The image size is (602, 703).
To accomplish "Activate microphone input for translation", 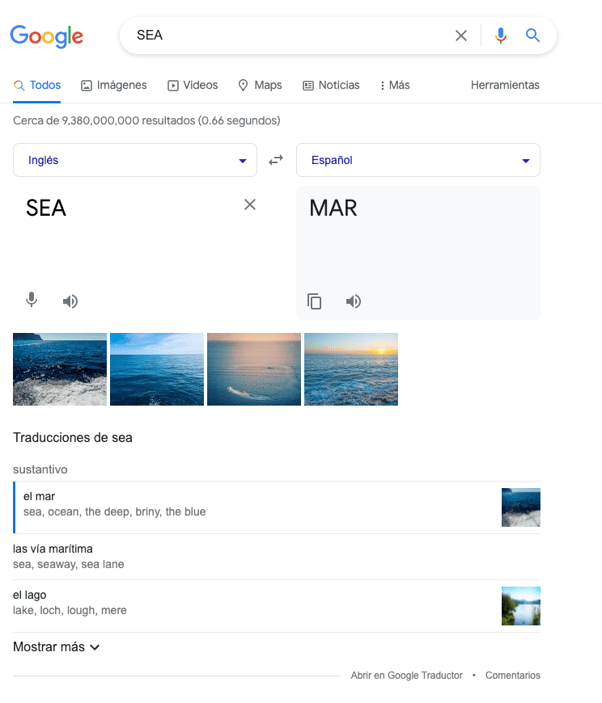I will click(x=32, y=300).
